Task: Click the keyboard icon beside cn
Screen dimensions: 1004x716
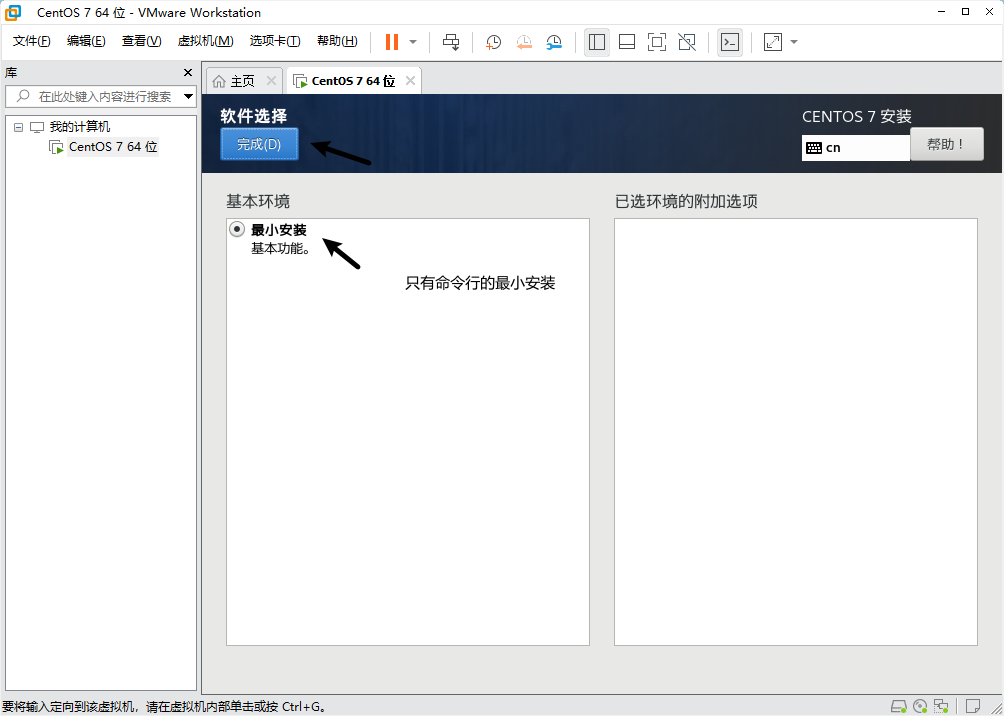Action: point(814,148)
